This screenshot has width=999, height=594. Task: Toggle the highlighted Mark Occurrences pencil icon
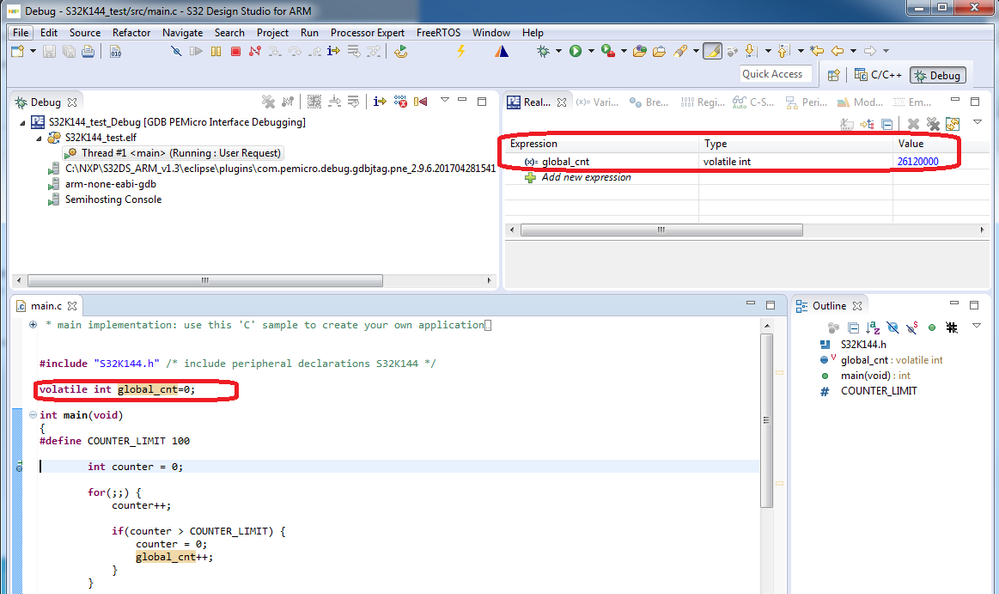[x=712, y=51]
